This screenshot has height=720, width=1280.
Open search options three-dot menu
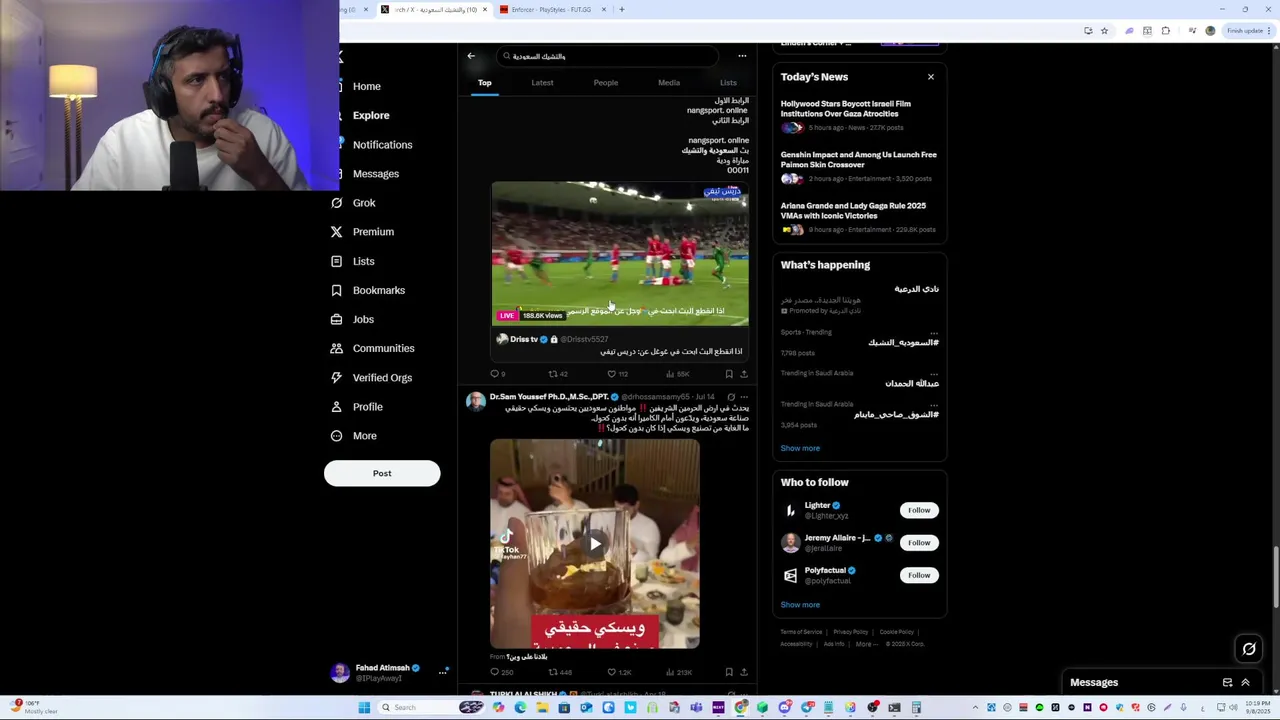tap(742, 56)
